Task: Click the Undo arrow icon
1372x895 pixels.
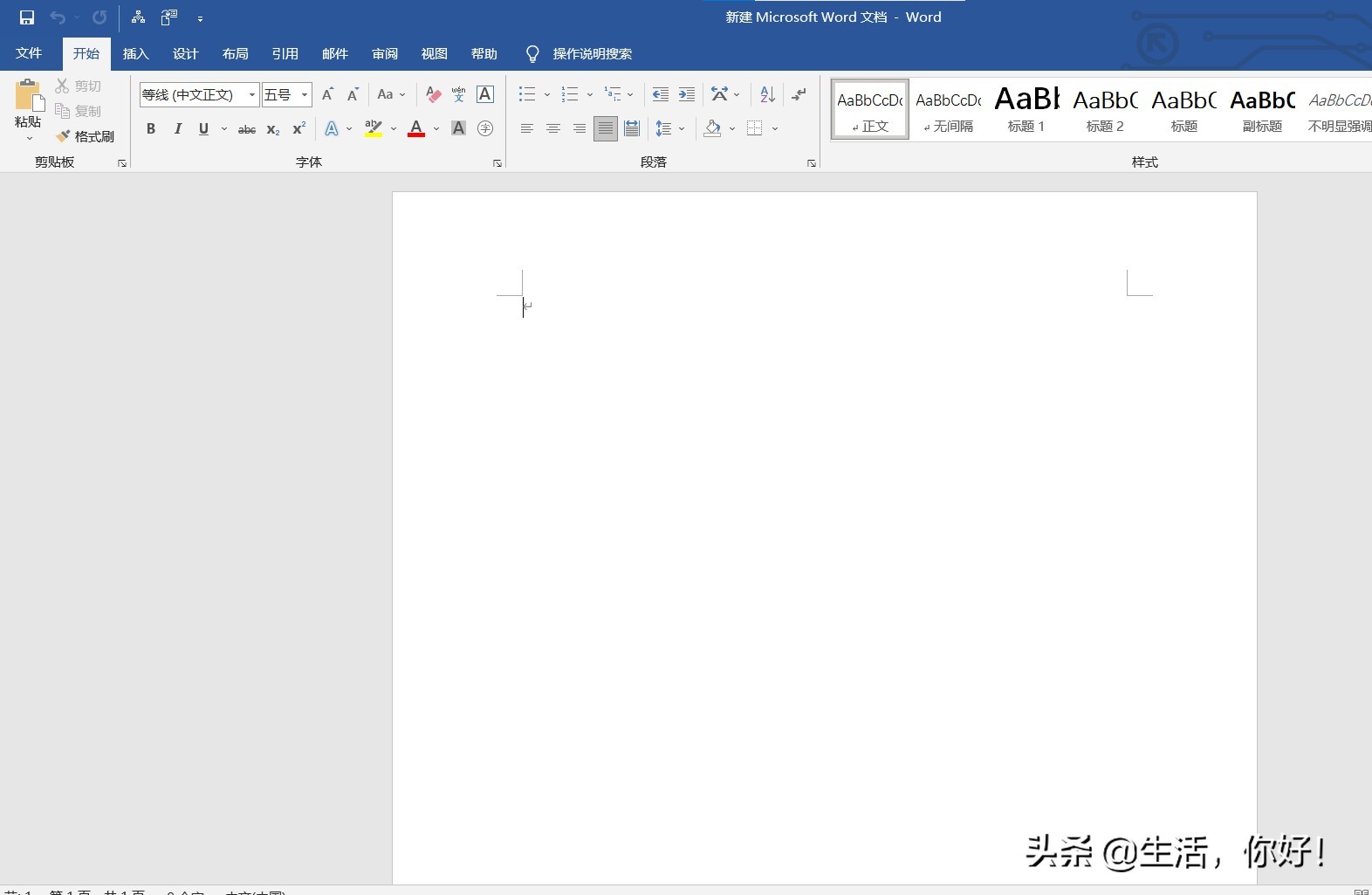Action: click(58, 17)
